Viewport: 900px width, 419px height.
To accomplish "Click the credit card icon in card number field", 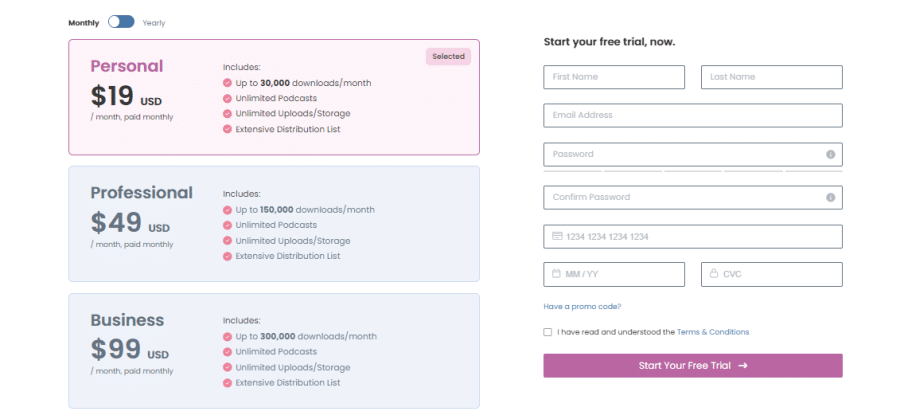I will pyautogui.click(x=557, y=236).
